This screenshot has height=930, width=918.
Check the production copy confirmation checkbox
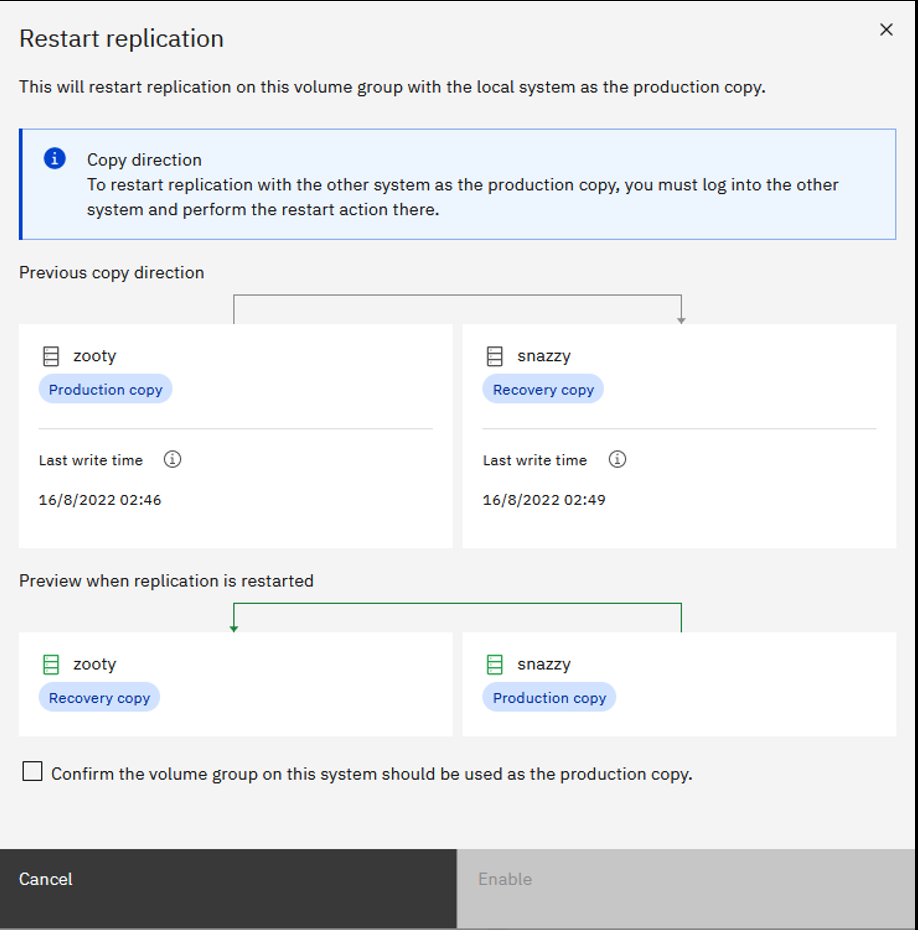click(32, 771)
